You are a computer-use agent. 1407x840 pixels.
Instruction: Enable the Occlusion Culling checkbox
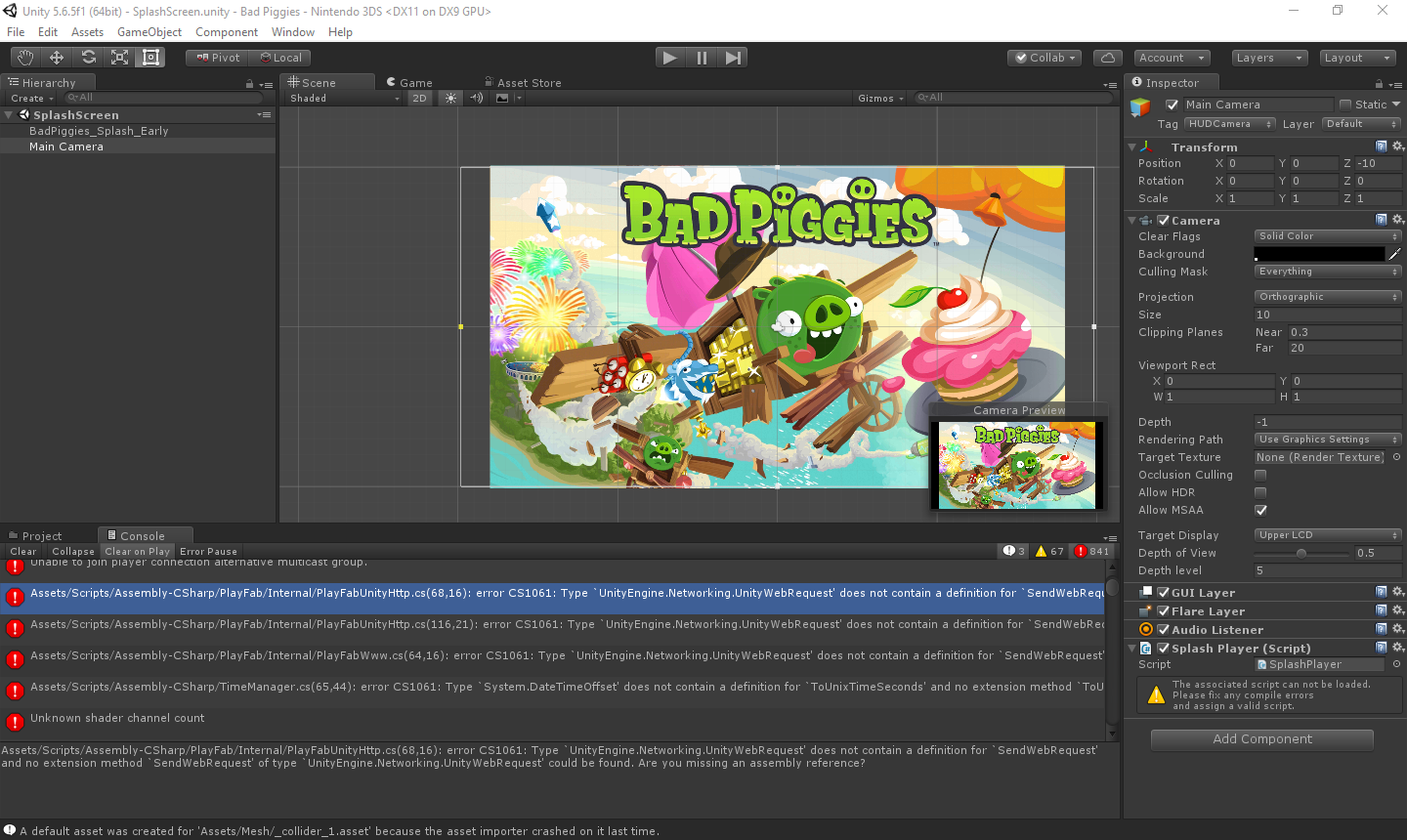point(1260,475)
